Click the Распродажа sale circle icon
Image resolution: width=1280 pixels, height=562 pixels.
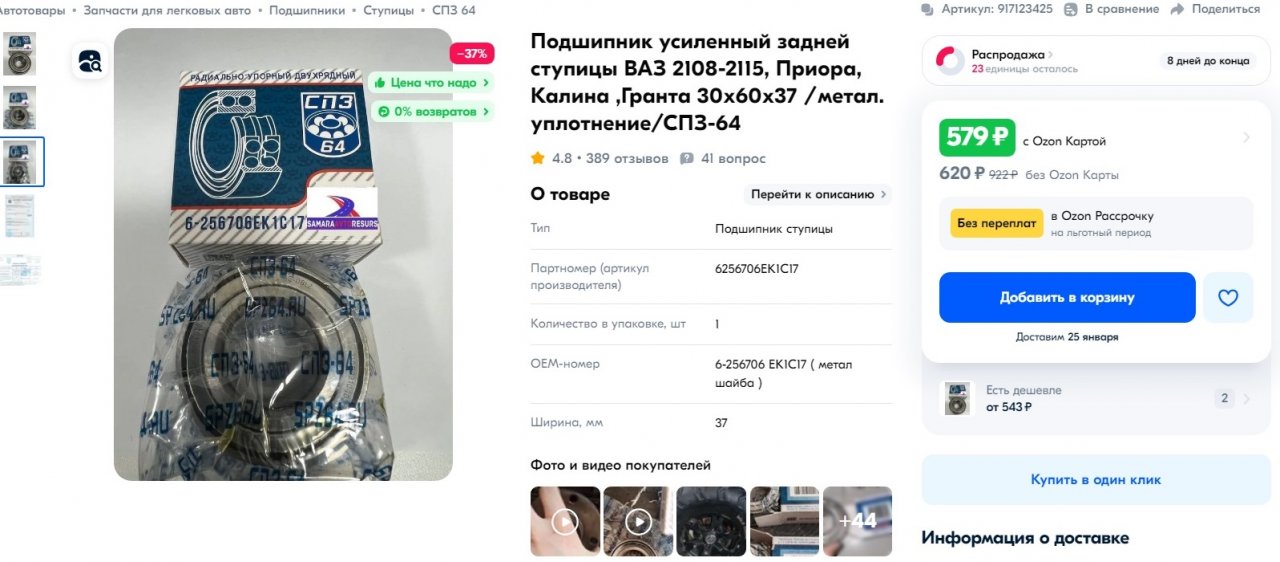950,61
